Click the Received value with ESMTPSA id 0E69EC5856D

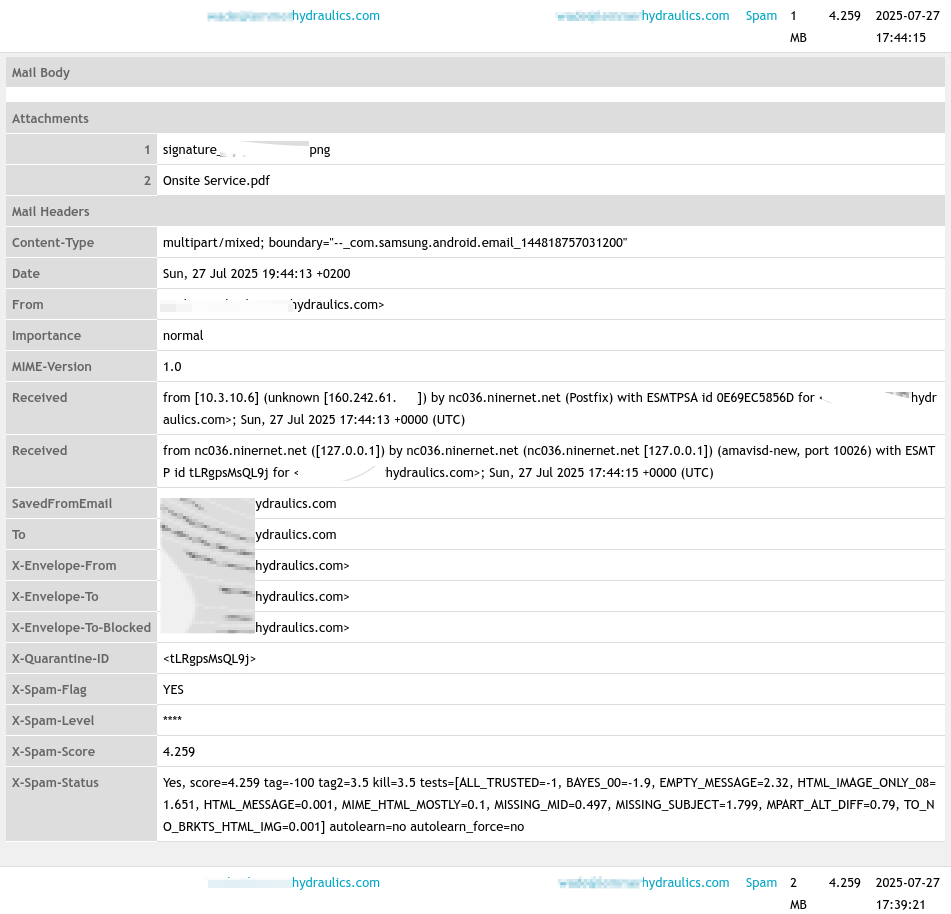(x=549, y=408)
